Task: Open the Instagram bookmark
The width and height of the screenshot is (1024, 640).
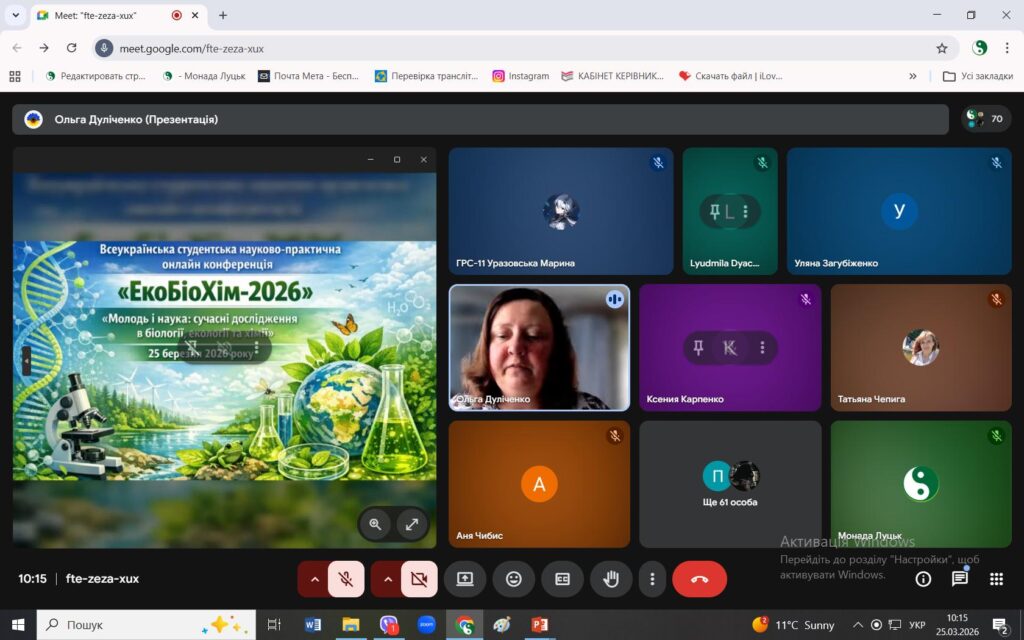Action: point(520,76)
